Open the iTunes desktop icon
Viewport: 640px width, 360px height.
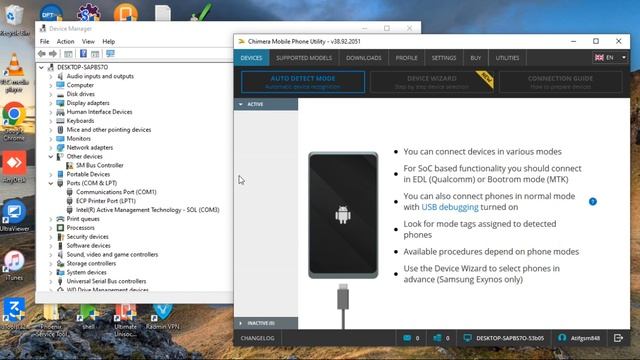(x=14, y=265)
